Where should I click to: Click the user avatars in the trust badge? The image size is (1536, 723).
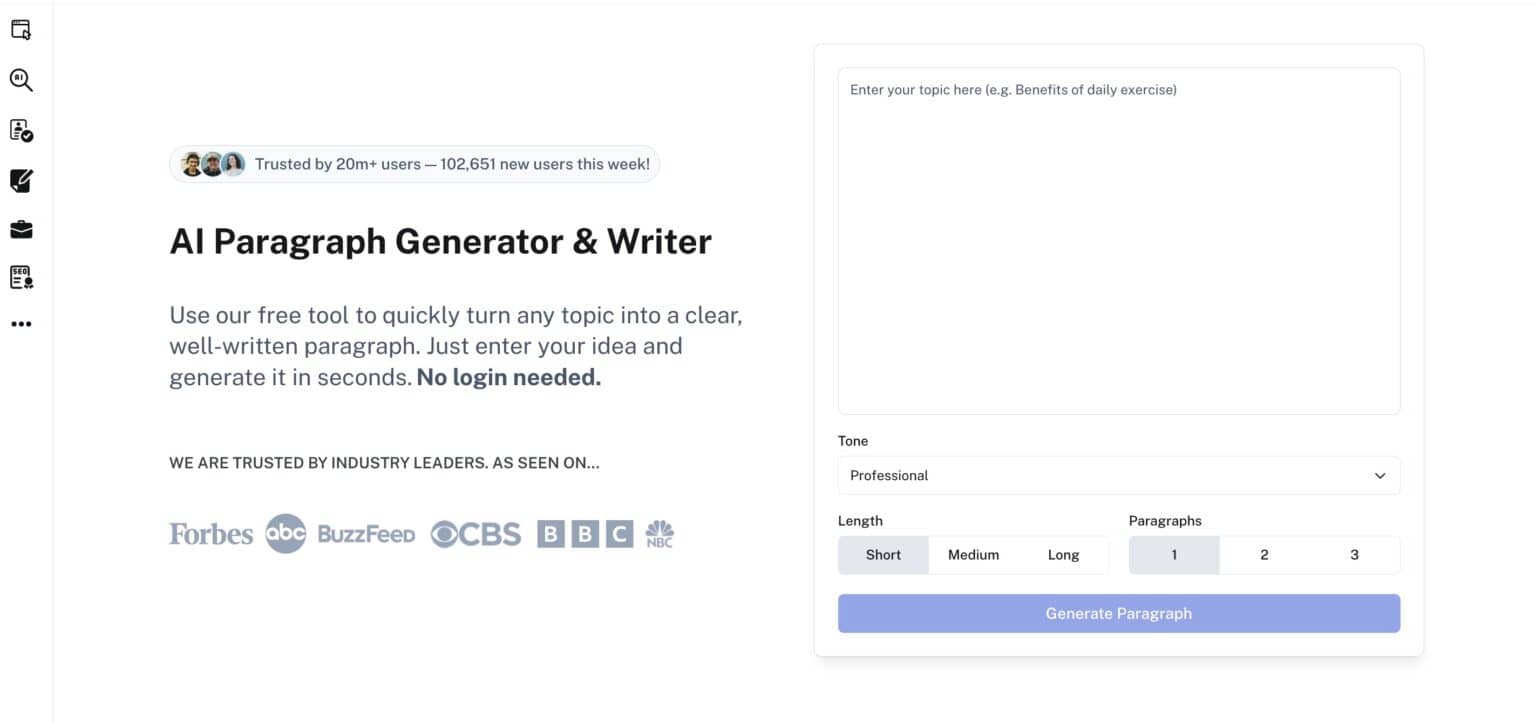coord(211,163)
